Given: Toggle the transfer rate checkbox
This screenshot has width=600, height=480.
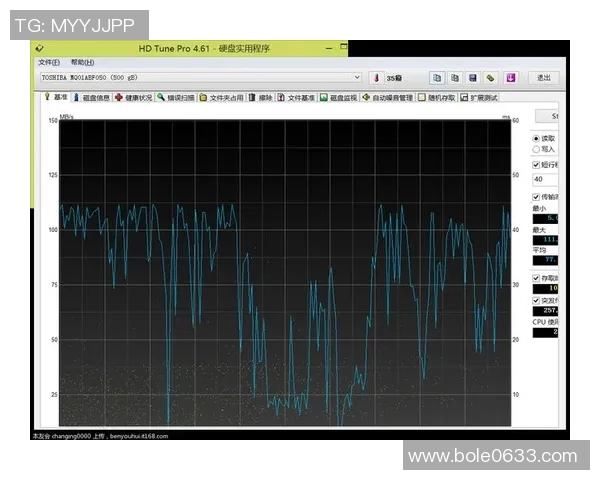Looking at the screenshot, I should click(537, 197).
